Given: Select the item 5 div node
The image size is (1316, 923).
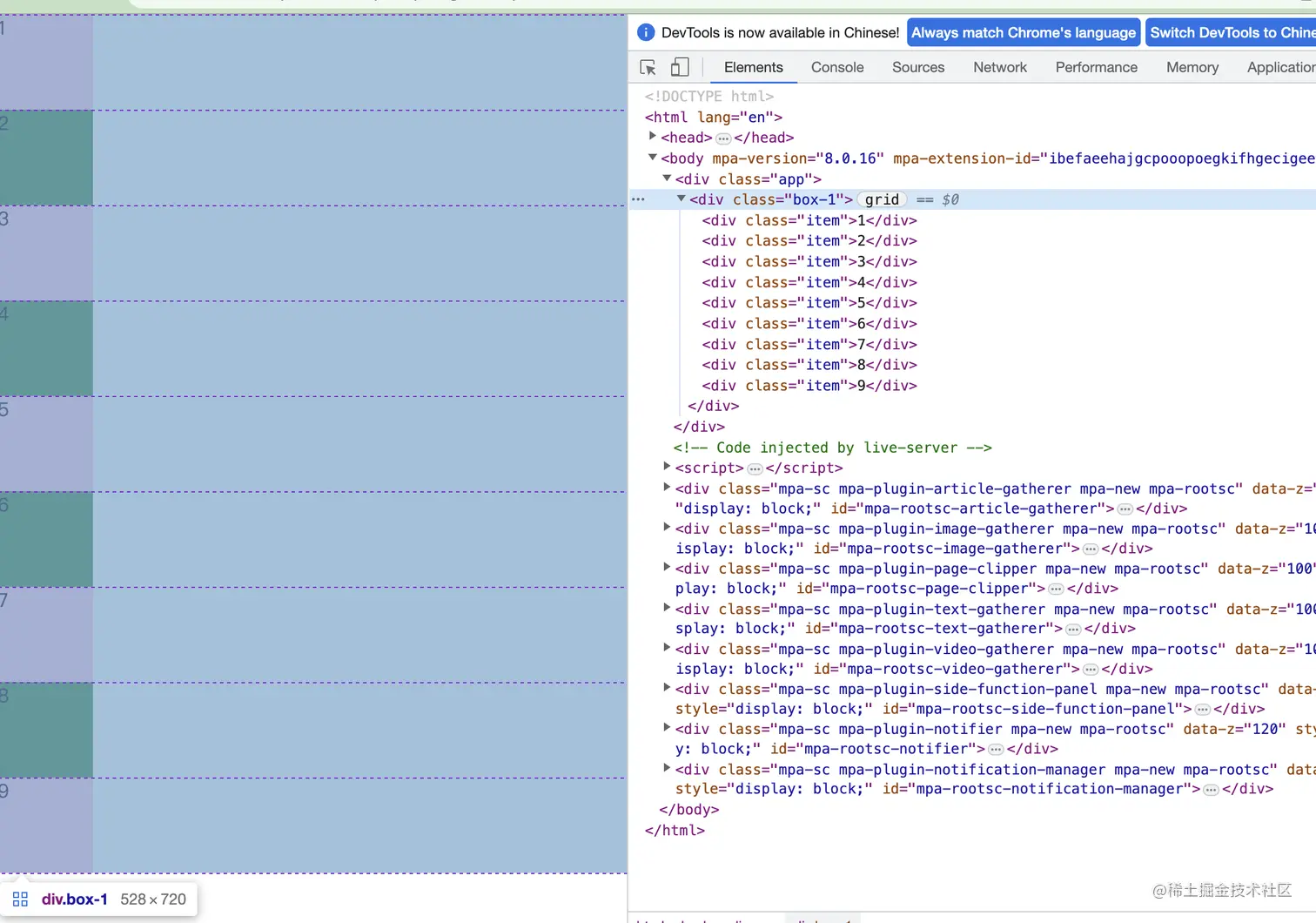Looking at the screenshot, I should pyautogui.click(x=809, y=303).
